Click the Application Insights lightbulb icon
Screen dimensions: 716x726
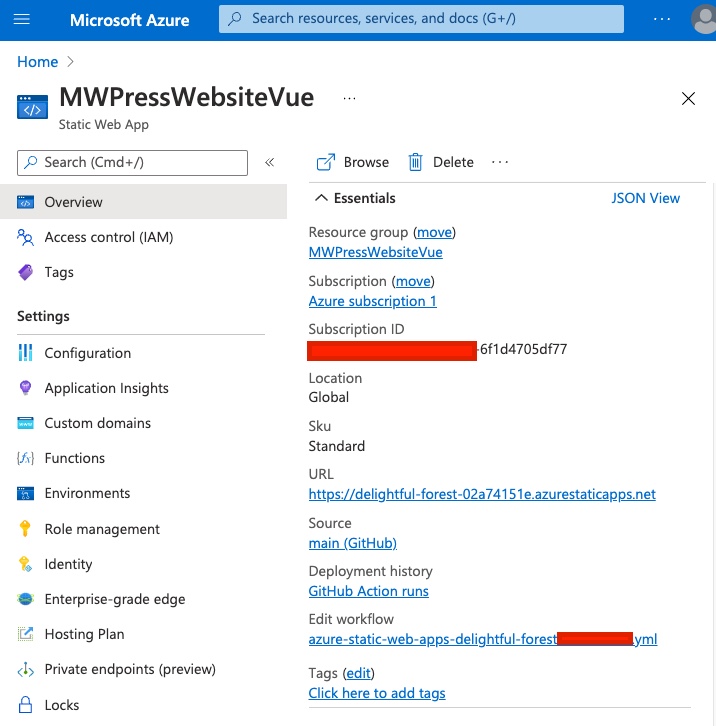[25, 388]
